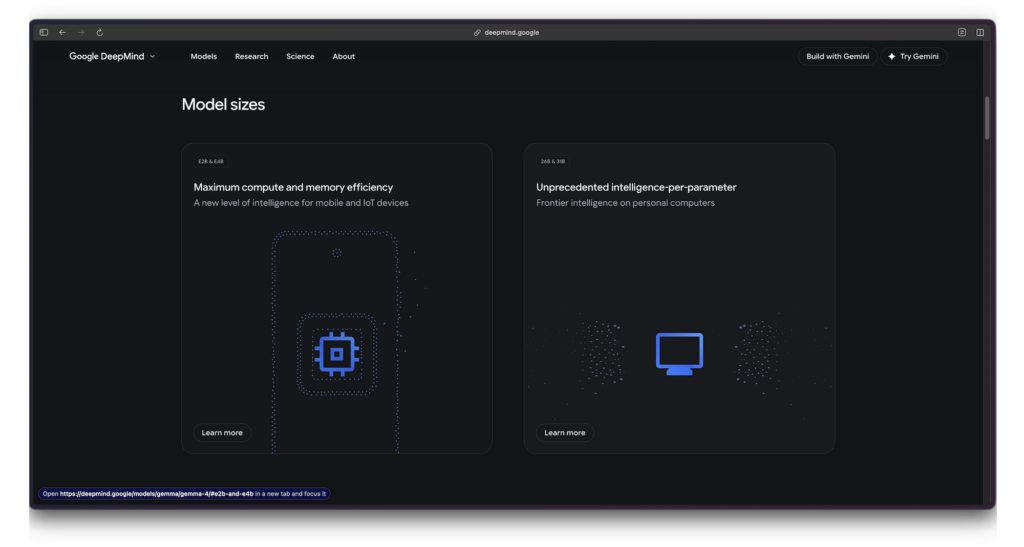Click the blue chip processor icon

(337, 354)
